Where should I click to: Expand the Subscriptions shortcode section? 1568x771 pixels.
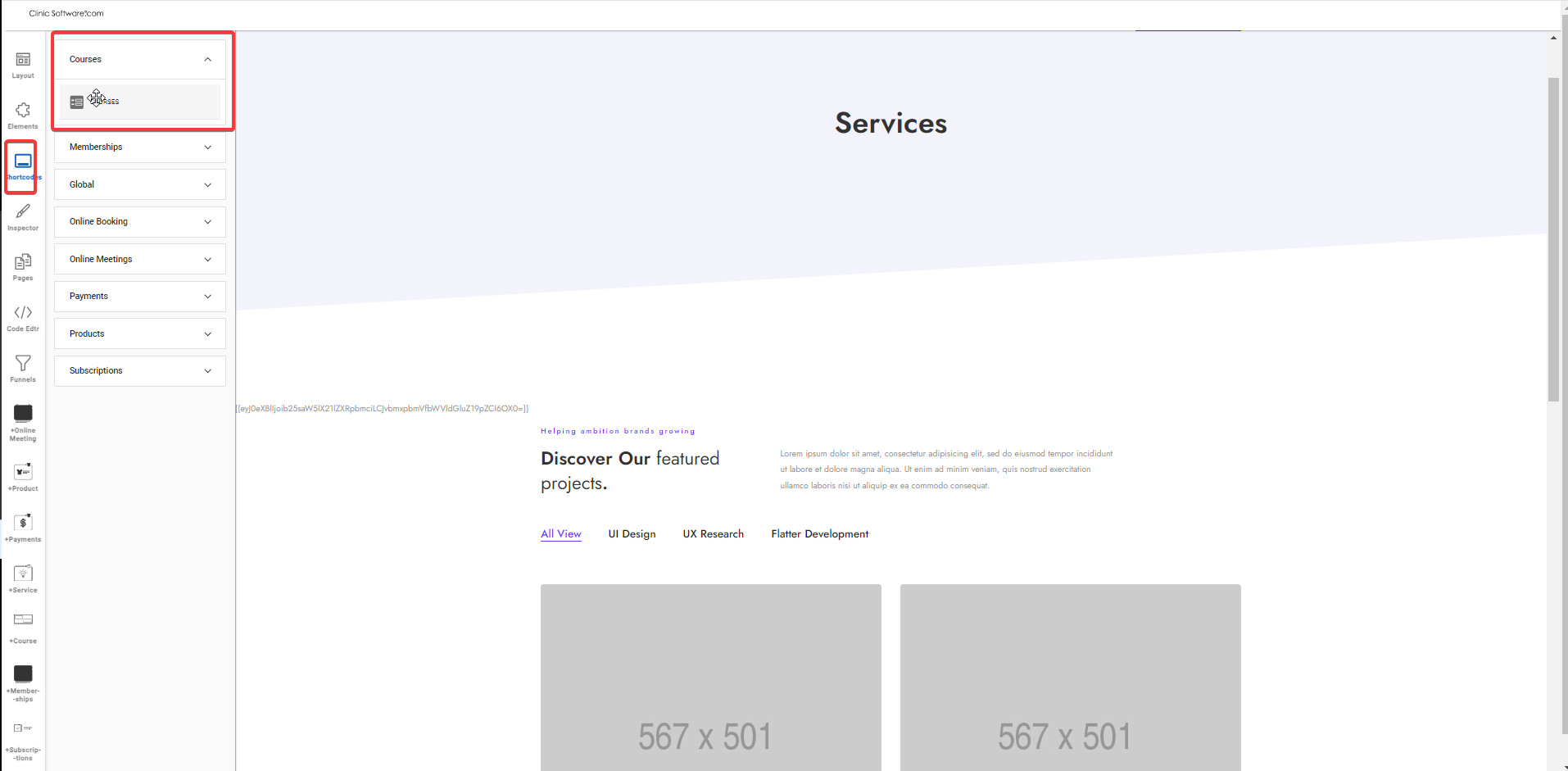140,371
